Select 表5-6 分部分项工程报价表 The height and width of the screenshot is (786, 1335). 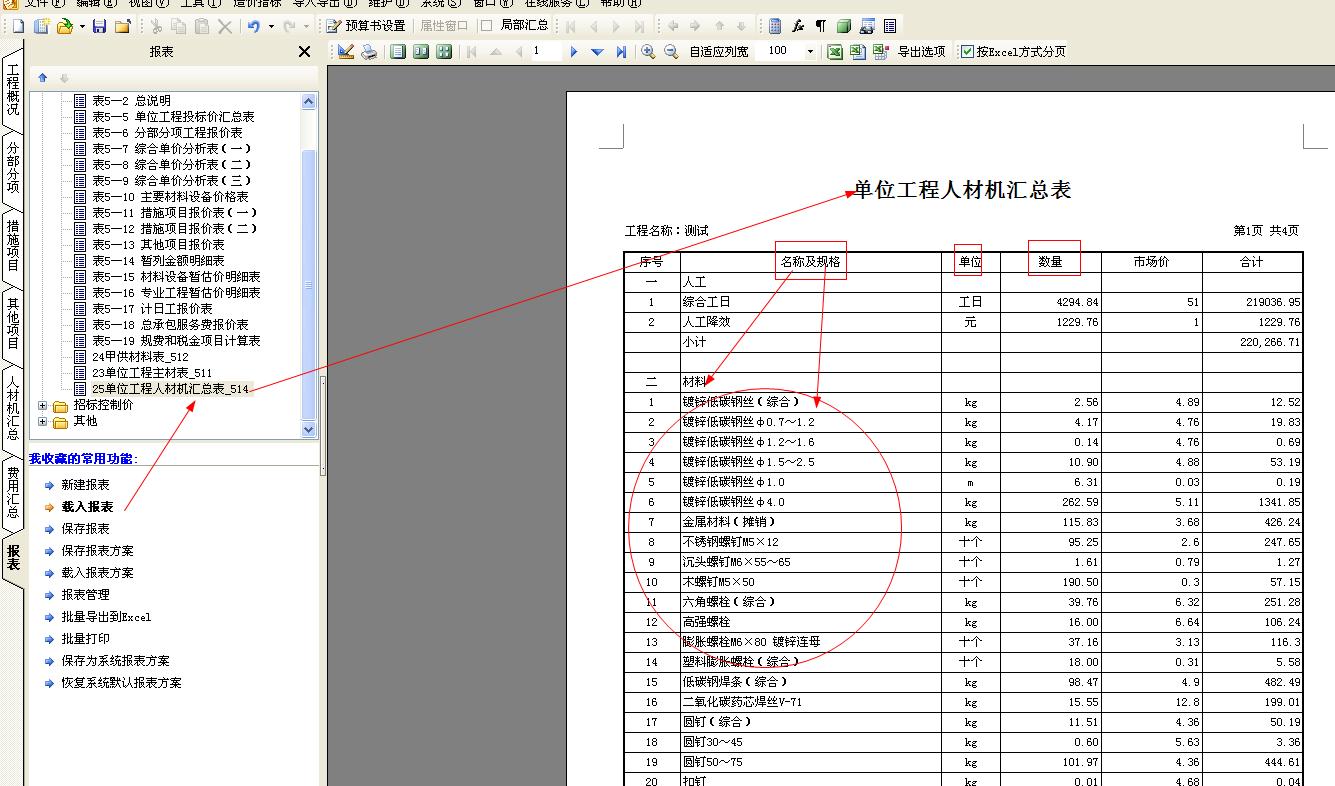(x=167, y=133)
